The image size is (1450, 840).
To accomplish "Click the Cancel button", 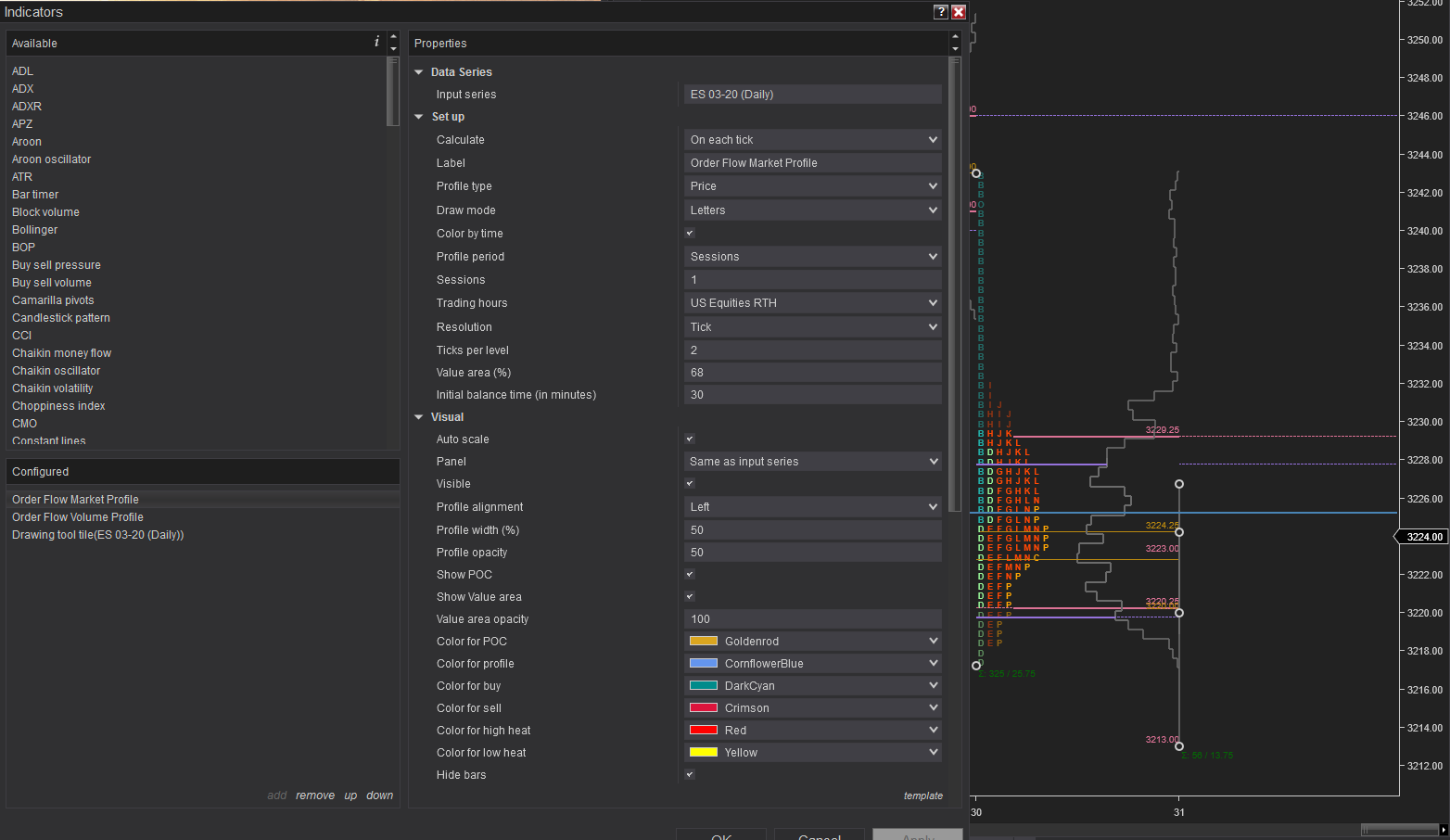I will click(820, 835).
